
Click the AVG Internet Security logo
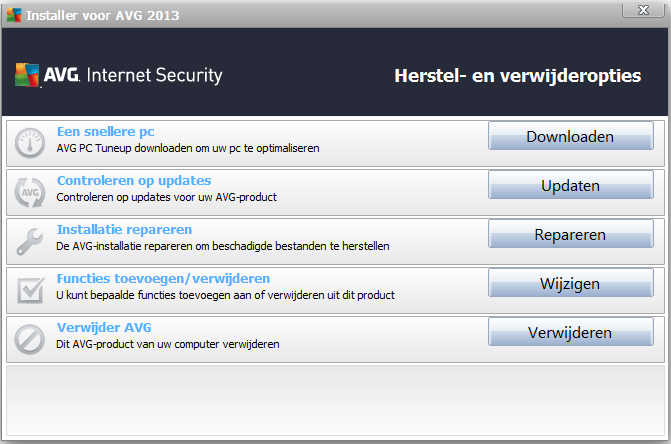[x=119, y=75]
